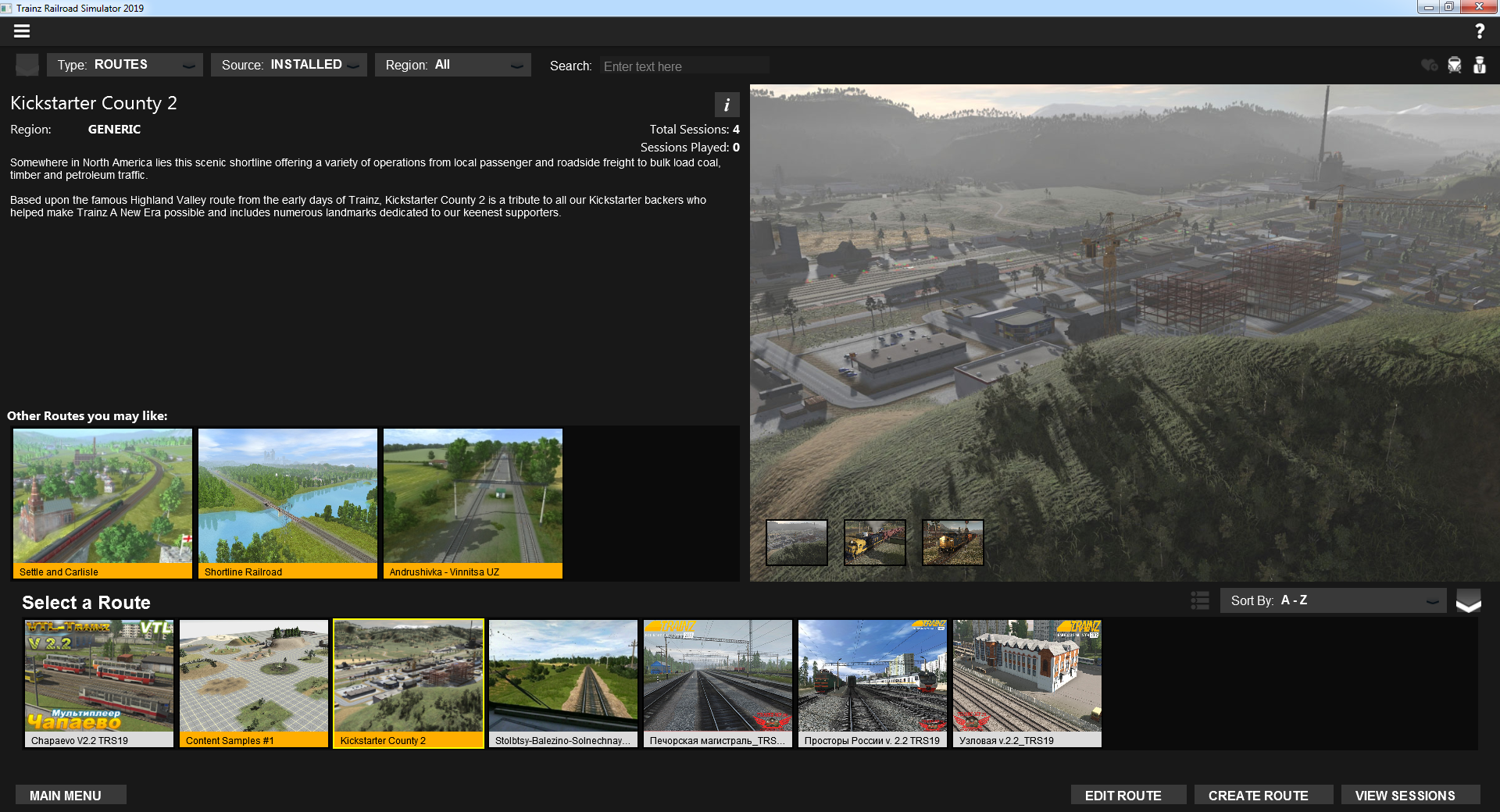Click the EDIT ROUTE button

click(1128, 795)
